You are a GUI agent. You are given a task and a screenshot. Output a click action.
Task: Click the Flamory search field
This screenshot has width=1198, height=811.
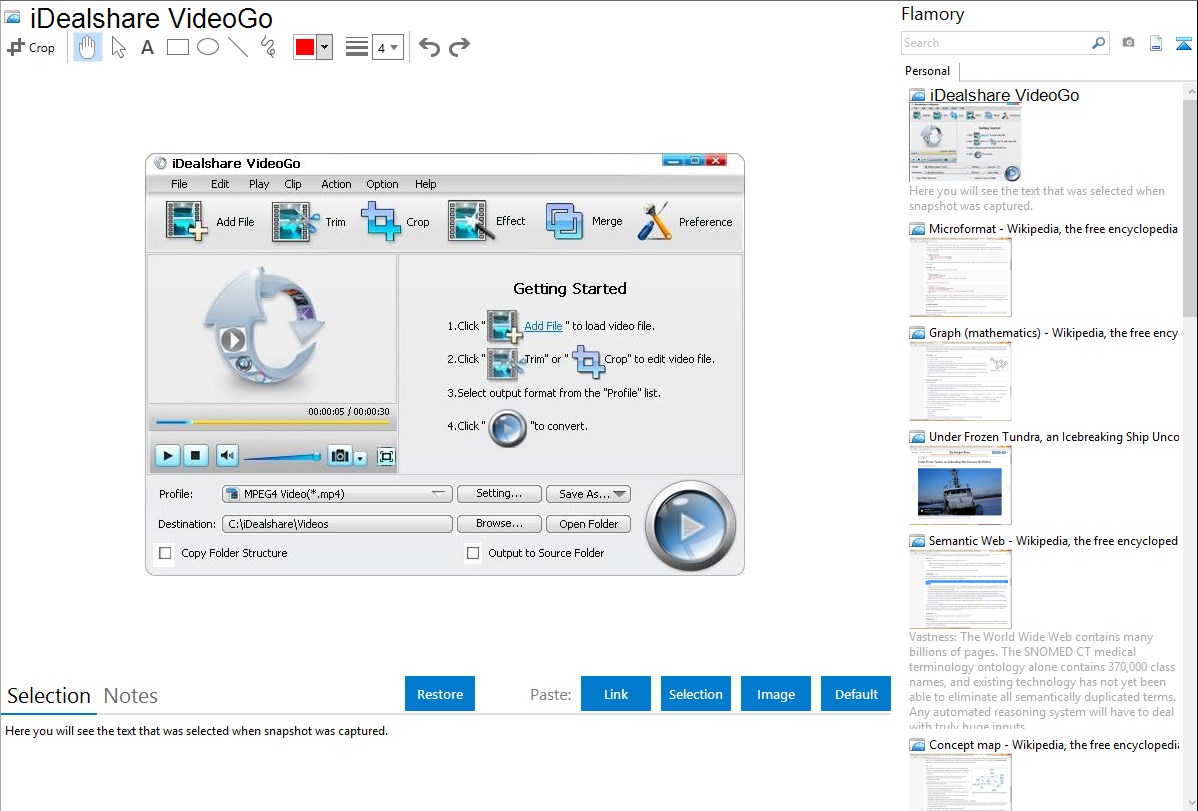point(996,43)
